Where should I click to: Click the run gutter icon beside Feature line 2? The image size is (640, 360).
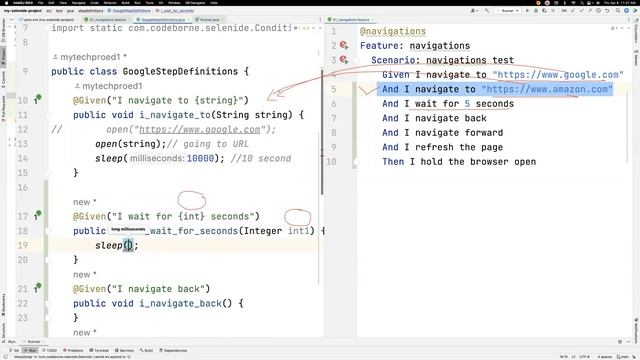[x=344, y=45]
